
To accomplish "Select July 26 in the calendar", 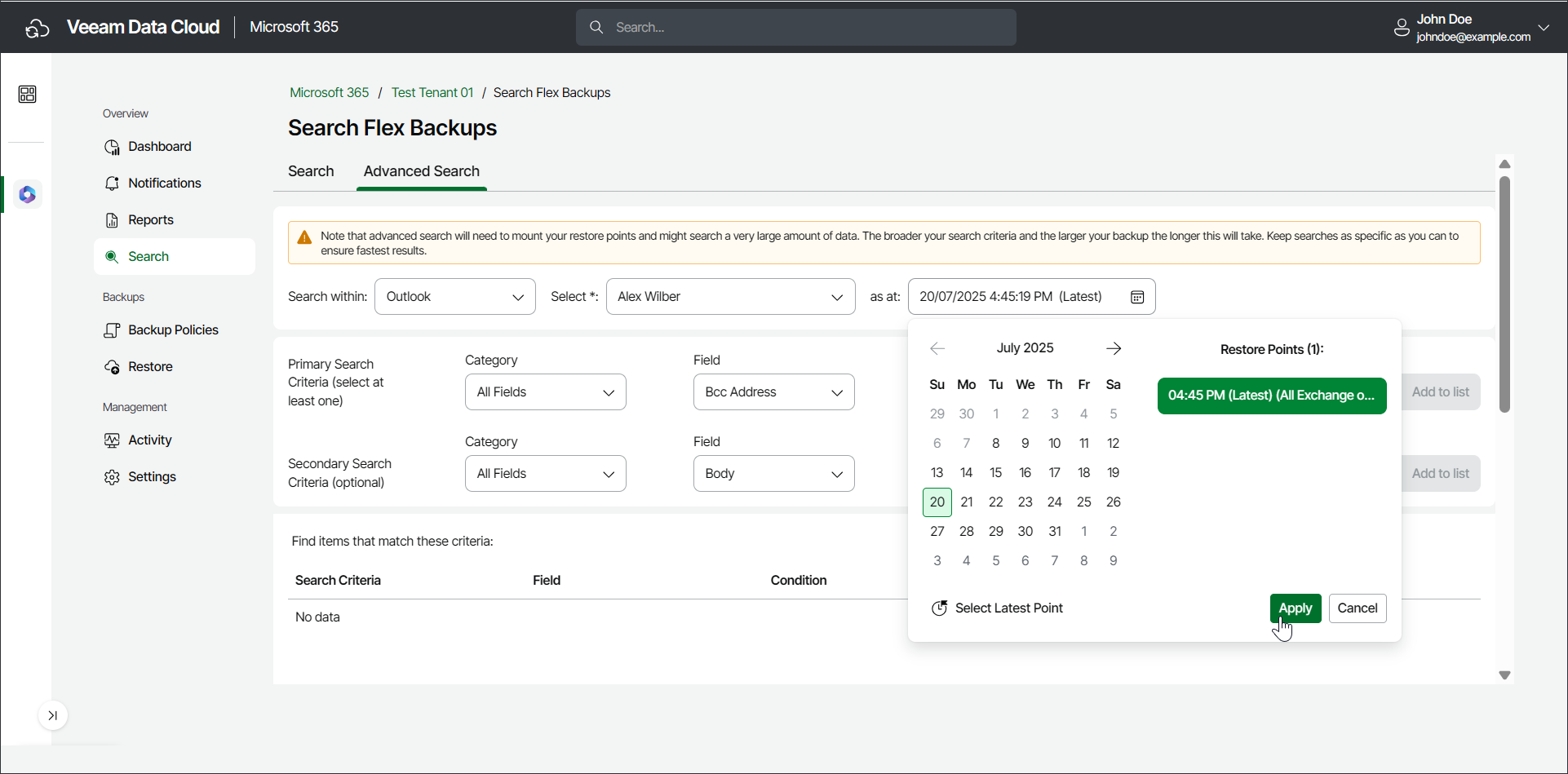I will click(1114, 502).
